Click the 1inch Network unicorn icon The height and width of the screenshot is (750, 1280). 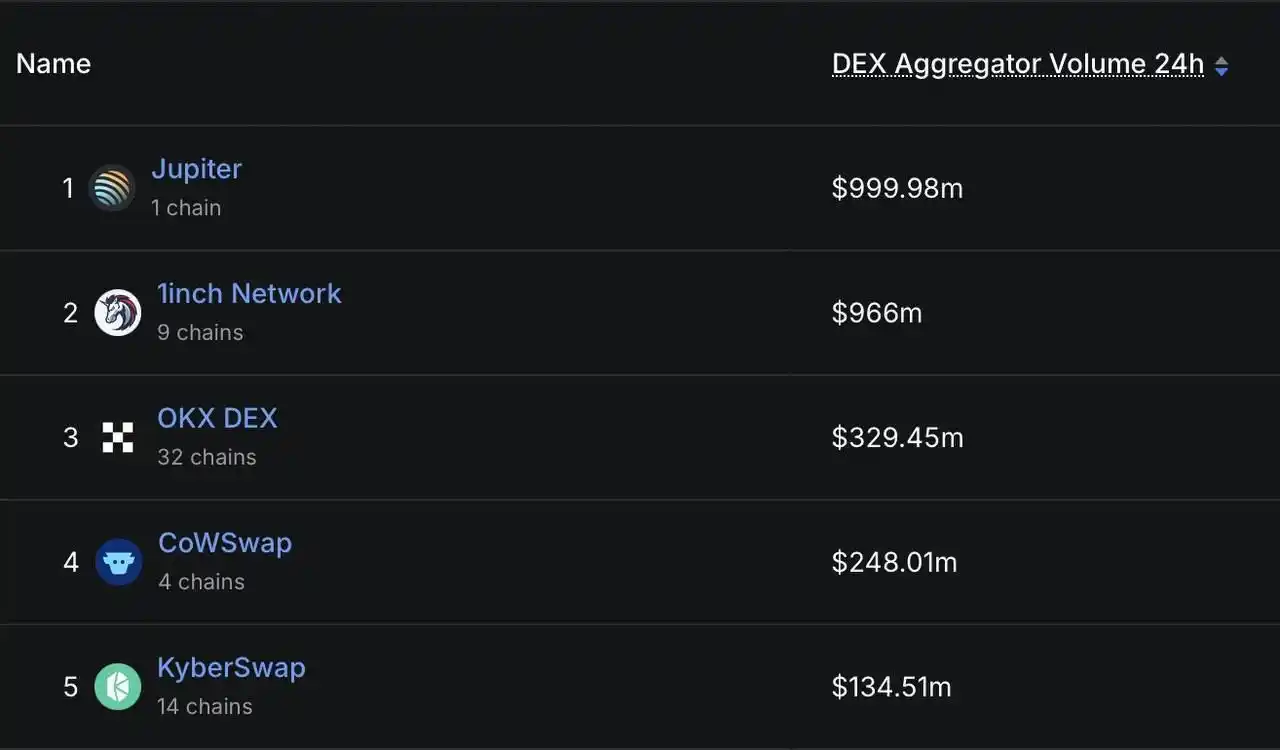[118, 313]
